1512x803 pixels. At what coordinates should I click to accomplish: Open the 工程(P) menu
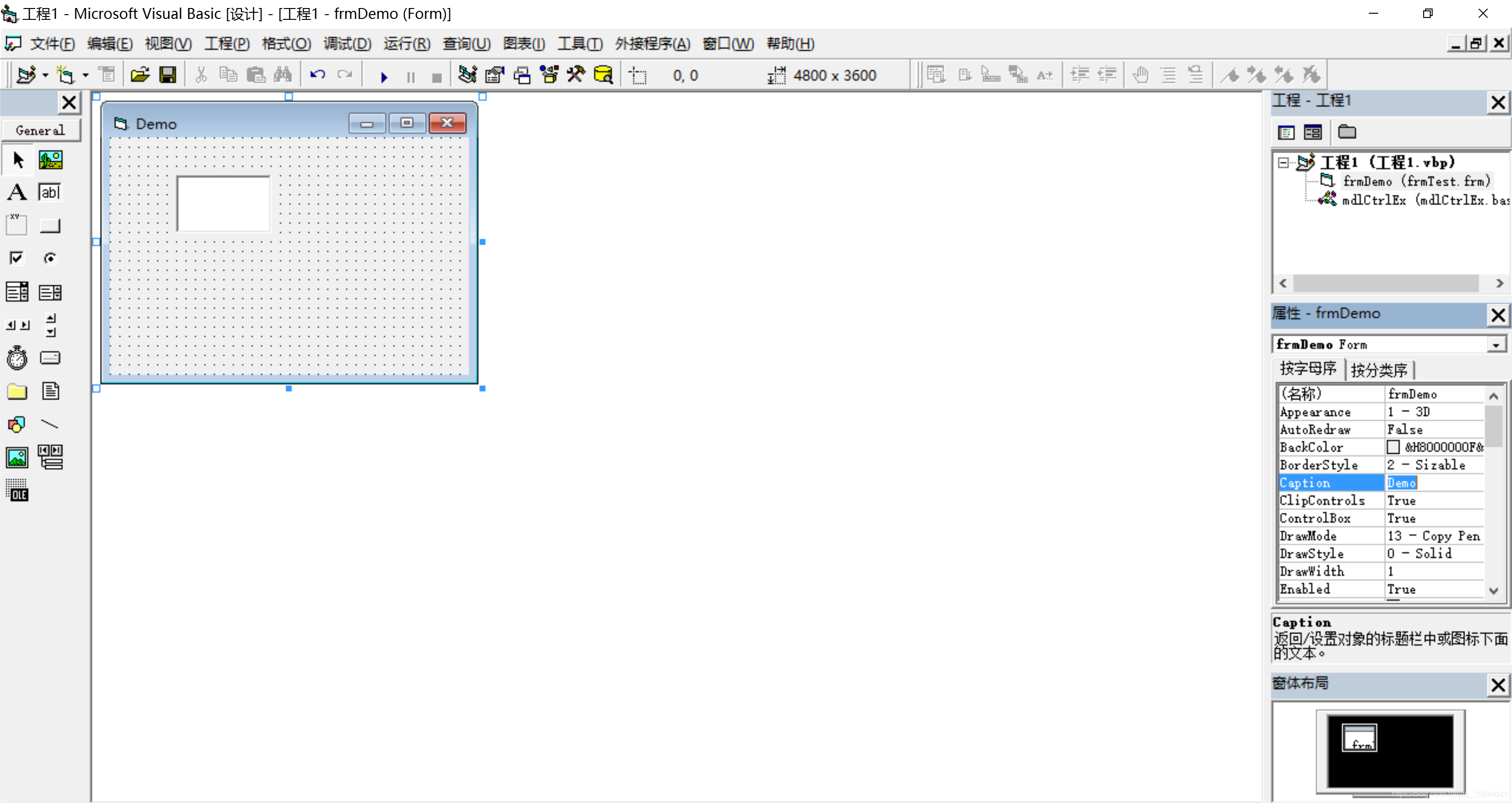[x=227, y=44]
